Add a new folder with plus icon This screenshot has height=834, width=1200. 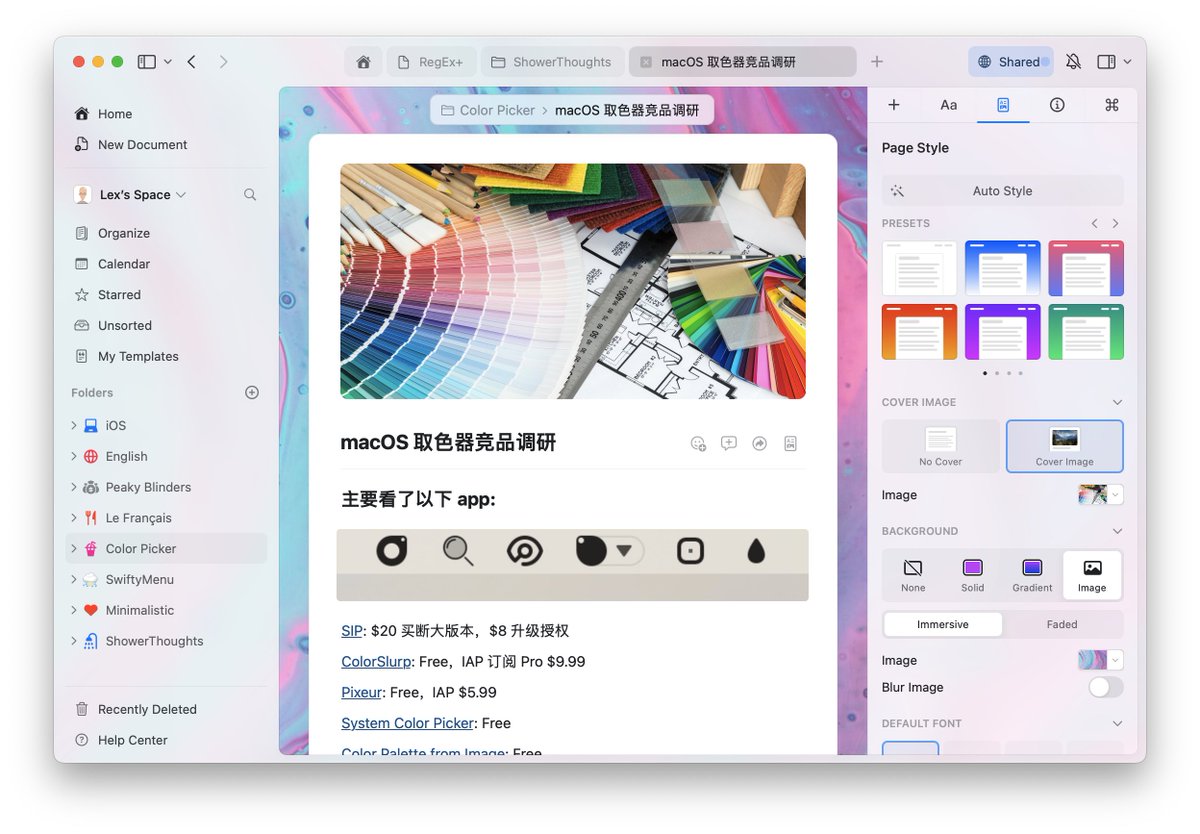click(x=252, y=393)
